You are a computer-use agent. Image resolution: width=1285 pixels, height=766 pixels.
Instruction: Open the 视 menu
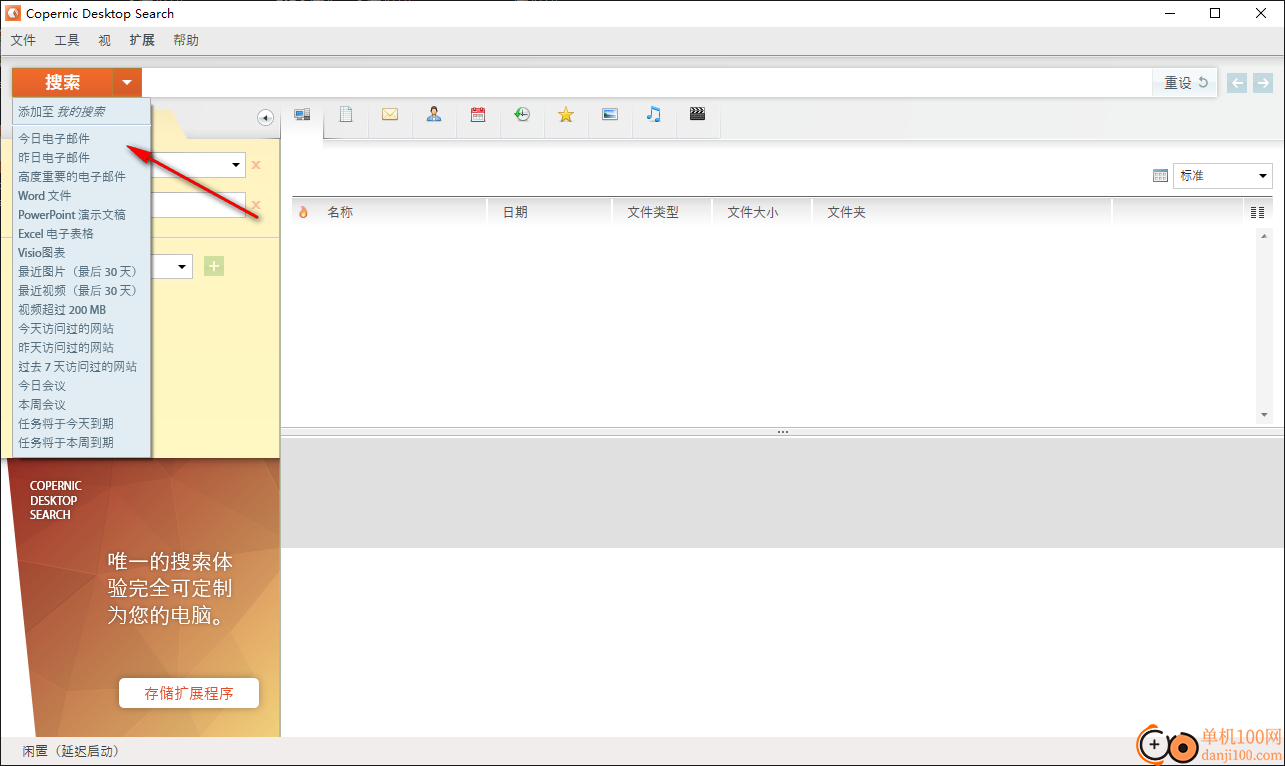click(105, 40)
